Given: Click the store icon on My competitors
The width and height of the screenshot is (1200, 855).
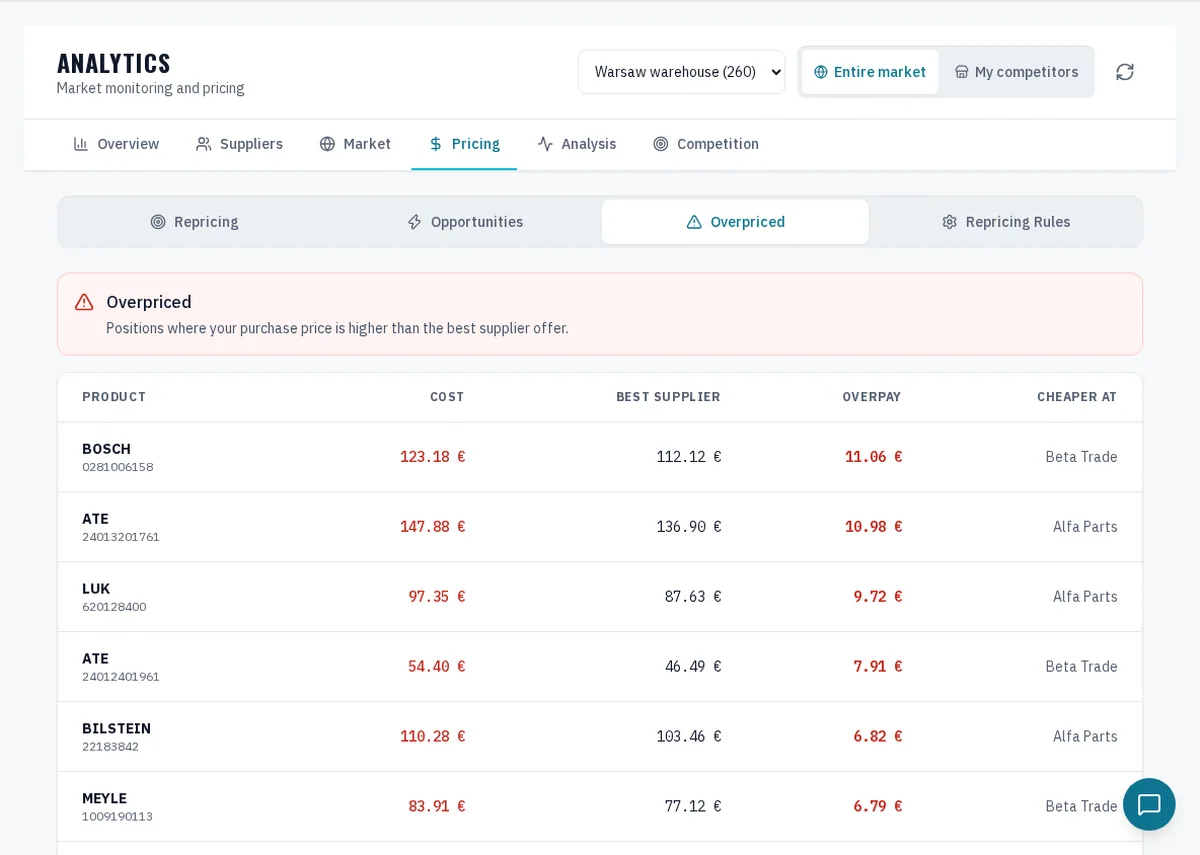Looking at the screenshot, I should click(x=962, y=72).
